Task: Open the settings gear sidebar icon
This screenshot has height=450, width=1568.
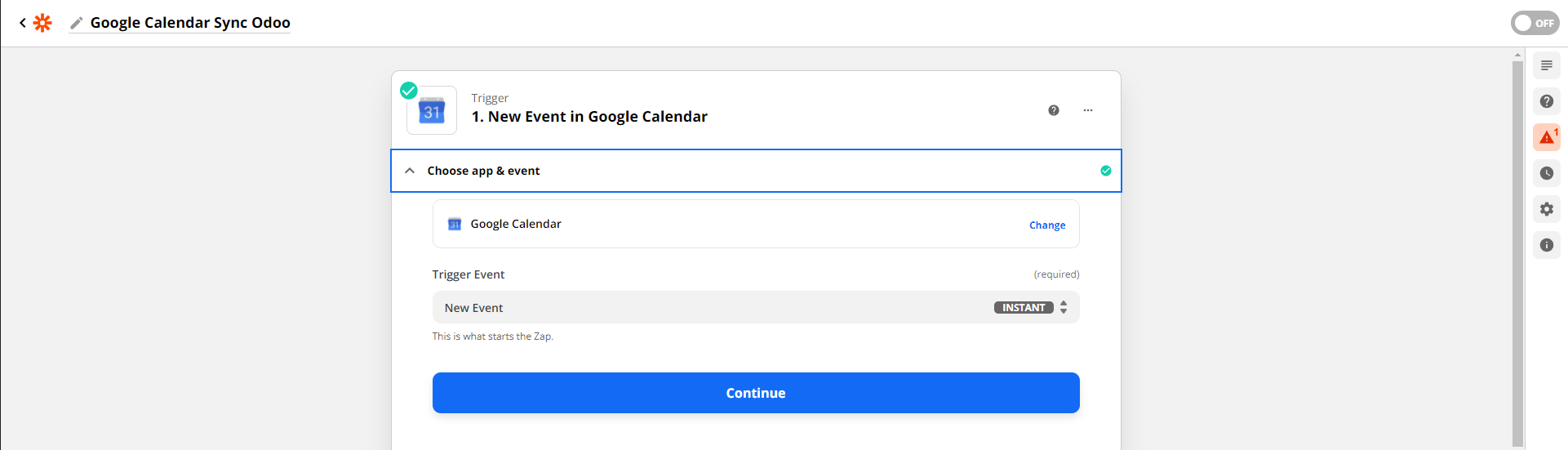Action: pyautogui.click(x=1546, y=209)
